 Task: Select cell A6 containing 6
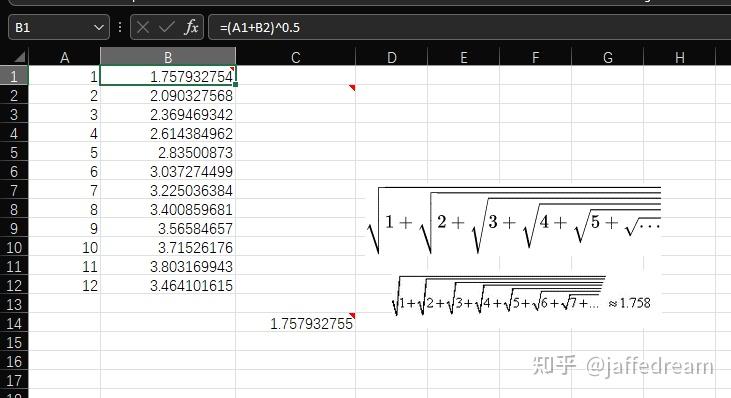tap(64, 172)
